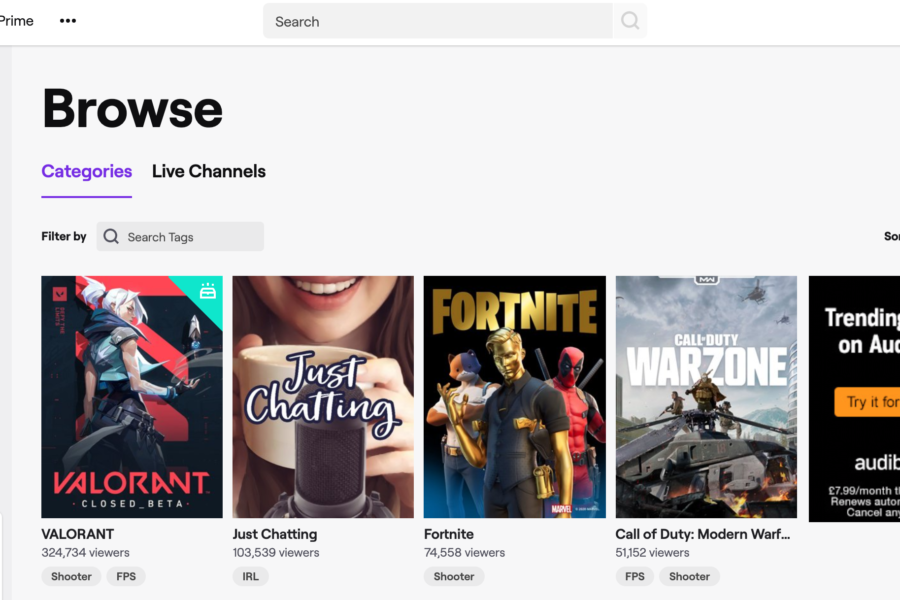
Task: Click the magnifier icon in Search Tags
Action: (x=111, y=237)
